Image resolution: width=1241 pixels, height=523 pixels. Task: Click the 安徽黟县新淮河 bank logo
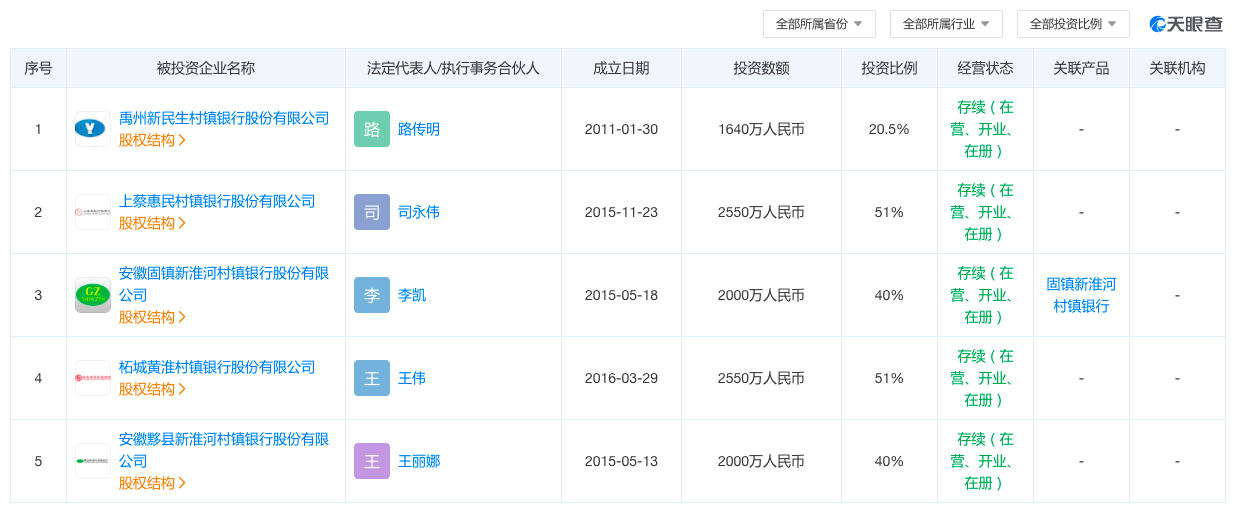point(93,461)
